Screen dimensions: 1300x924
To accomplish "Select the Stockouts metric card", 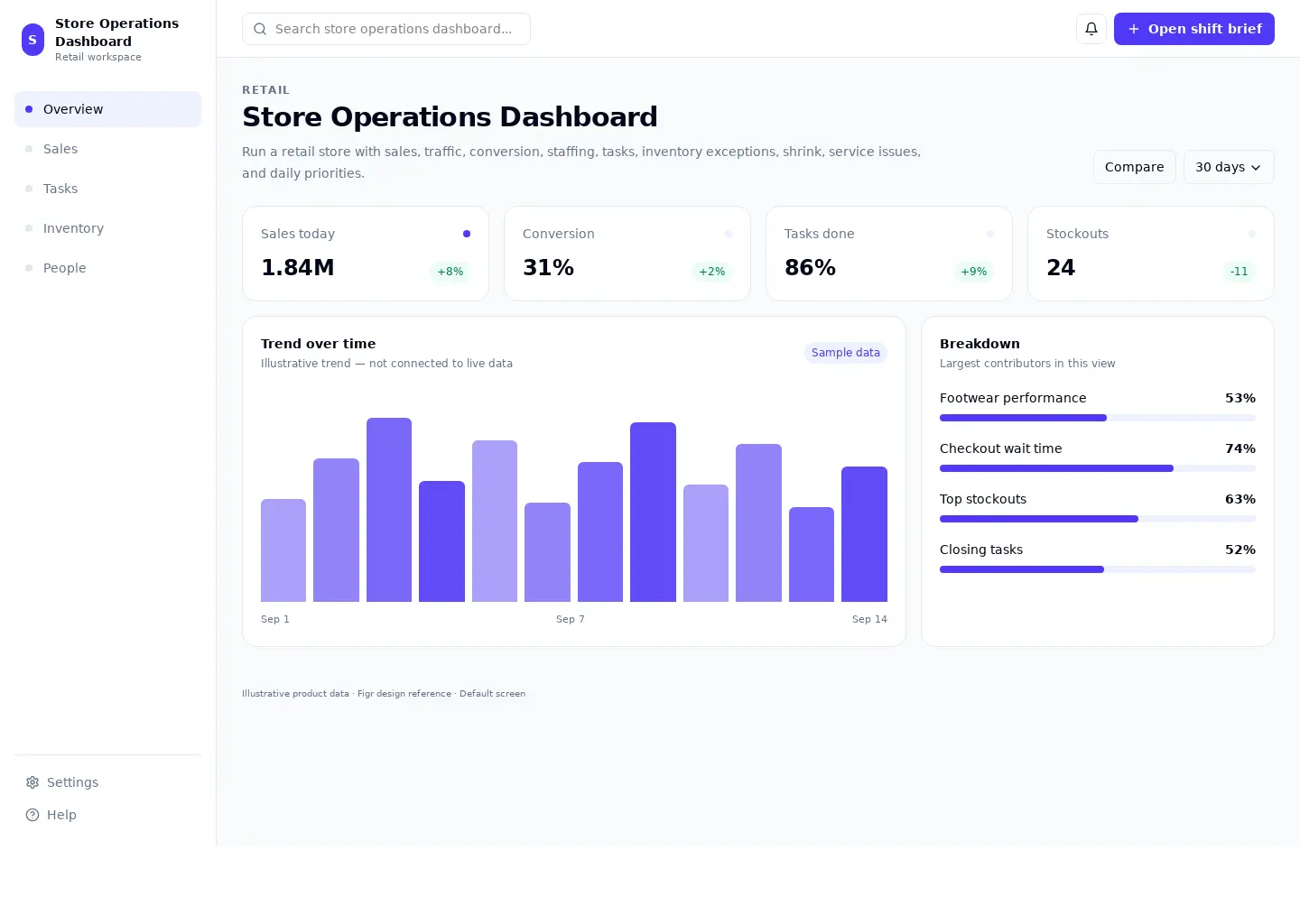I will point(1151,254).
